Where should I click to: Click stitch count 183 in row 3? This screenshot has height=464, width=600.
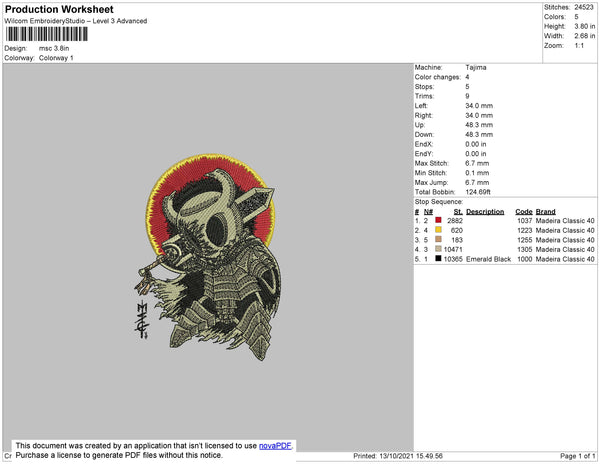coord(457,240)
